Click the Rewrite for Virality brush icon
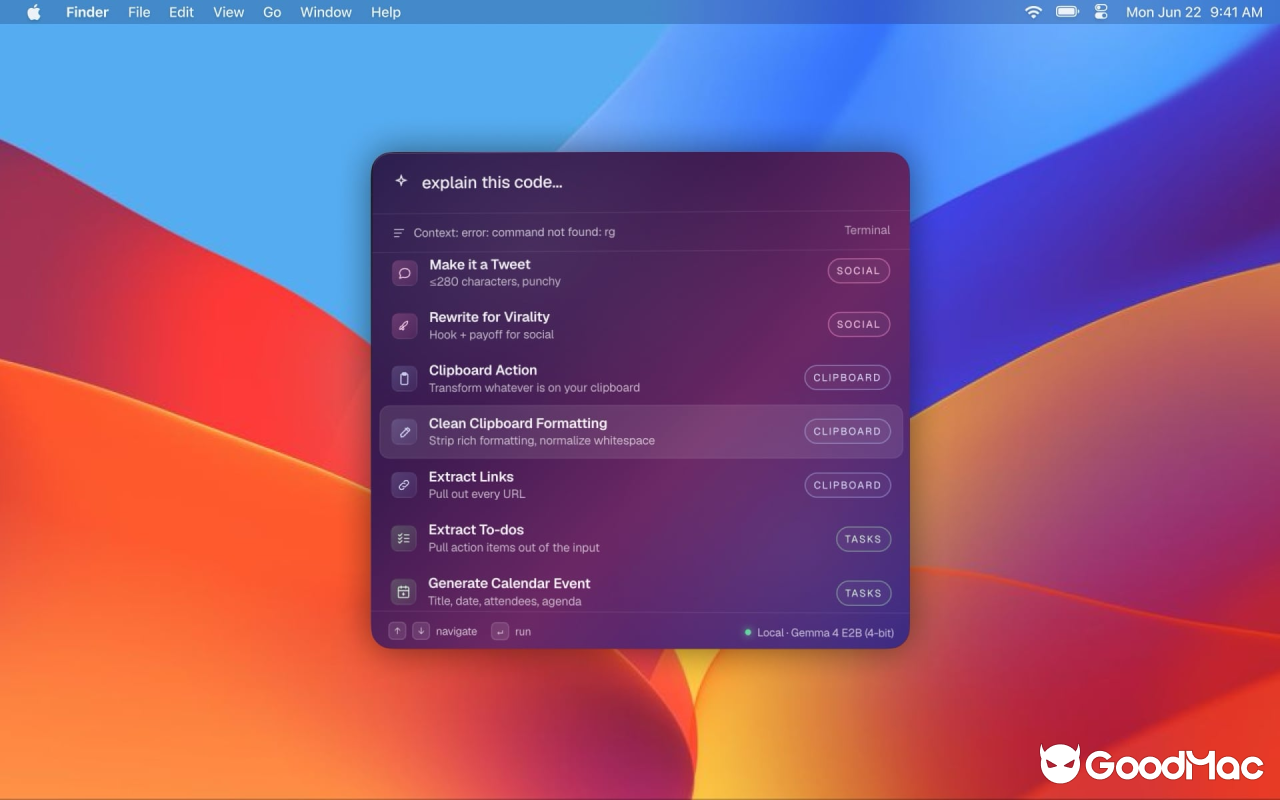 (x=405, y=325)
